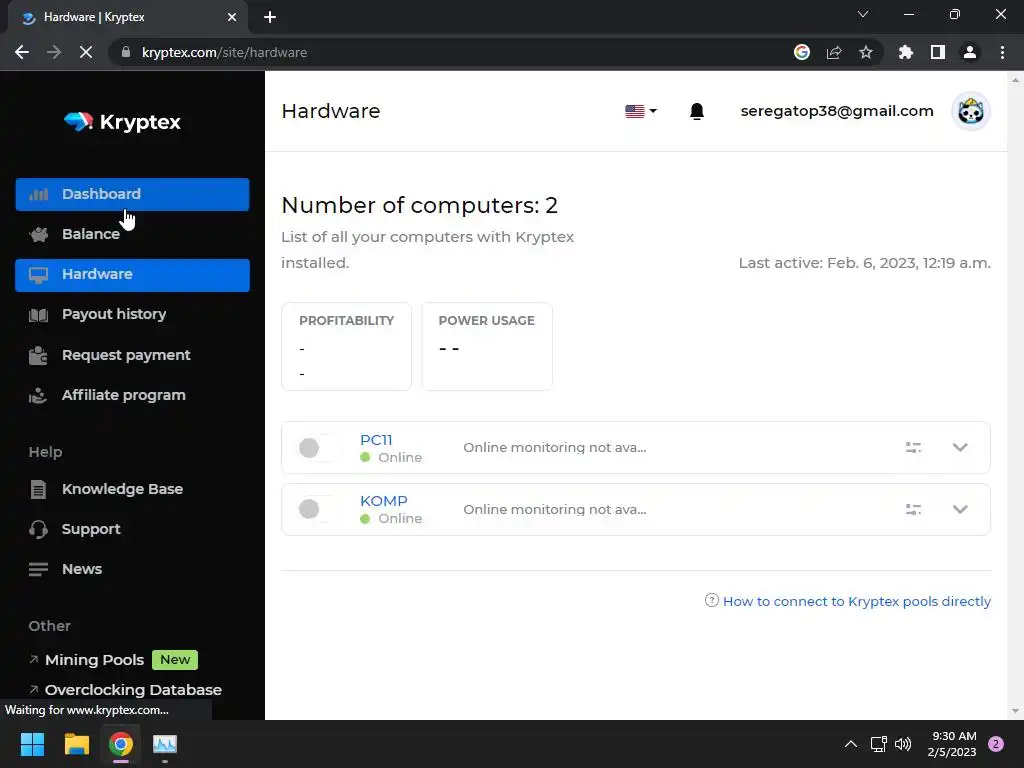The width and height of the screenshot is (1024, 768).
Task: Click Hardware monitor icon
Action: 39,275
